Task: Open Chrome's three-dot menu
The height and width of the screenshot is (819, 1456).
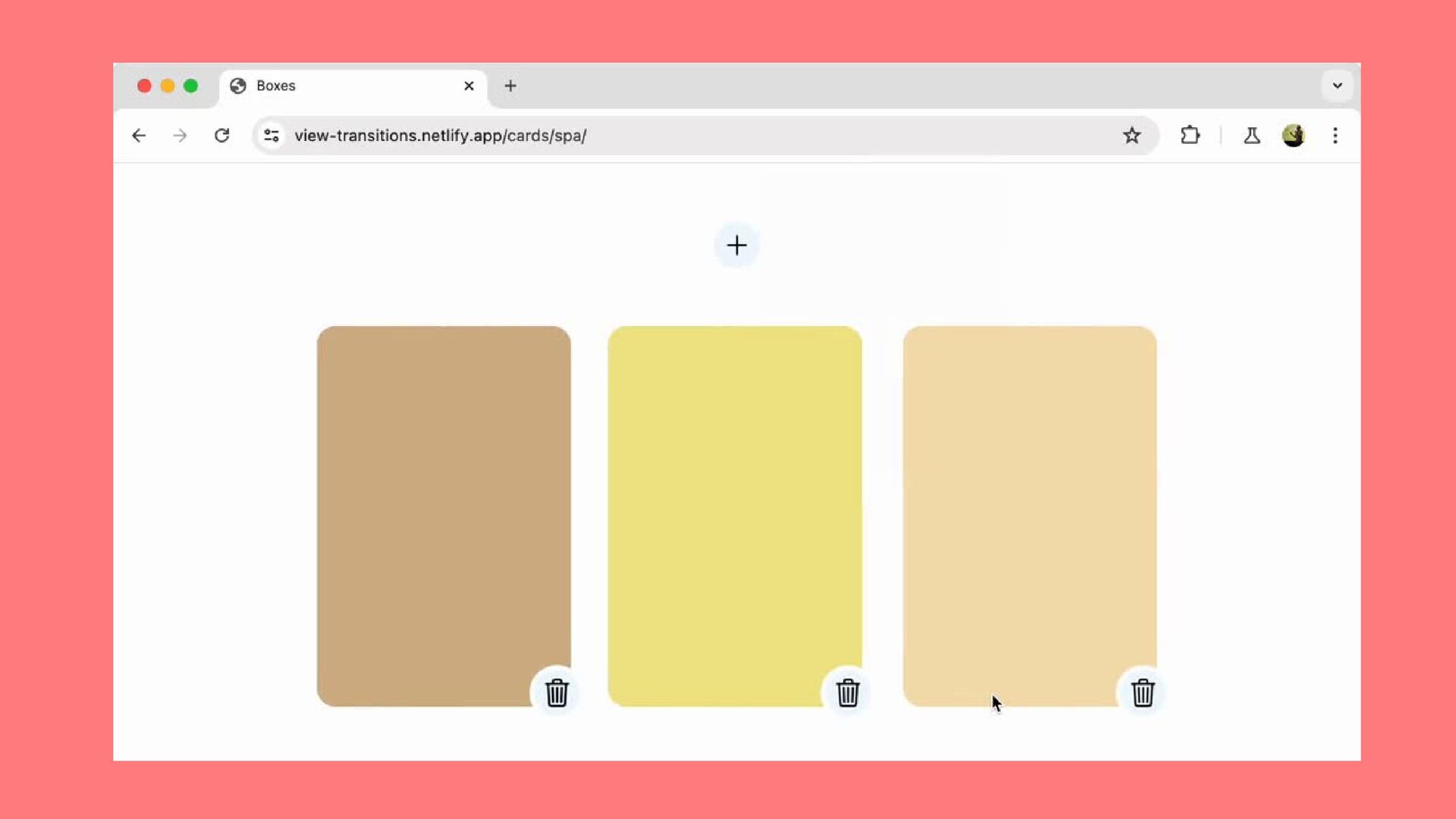Action: click(1335, 136)
